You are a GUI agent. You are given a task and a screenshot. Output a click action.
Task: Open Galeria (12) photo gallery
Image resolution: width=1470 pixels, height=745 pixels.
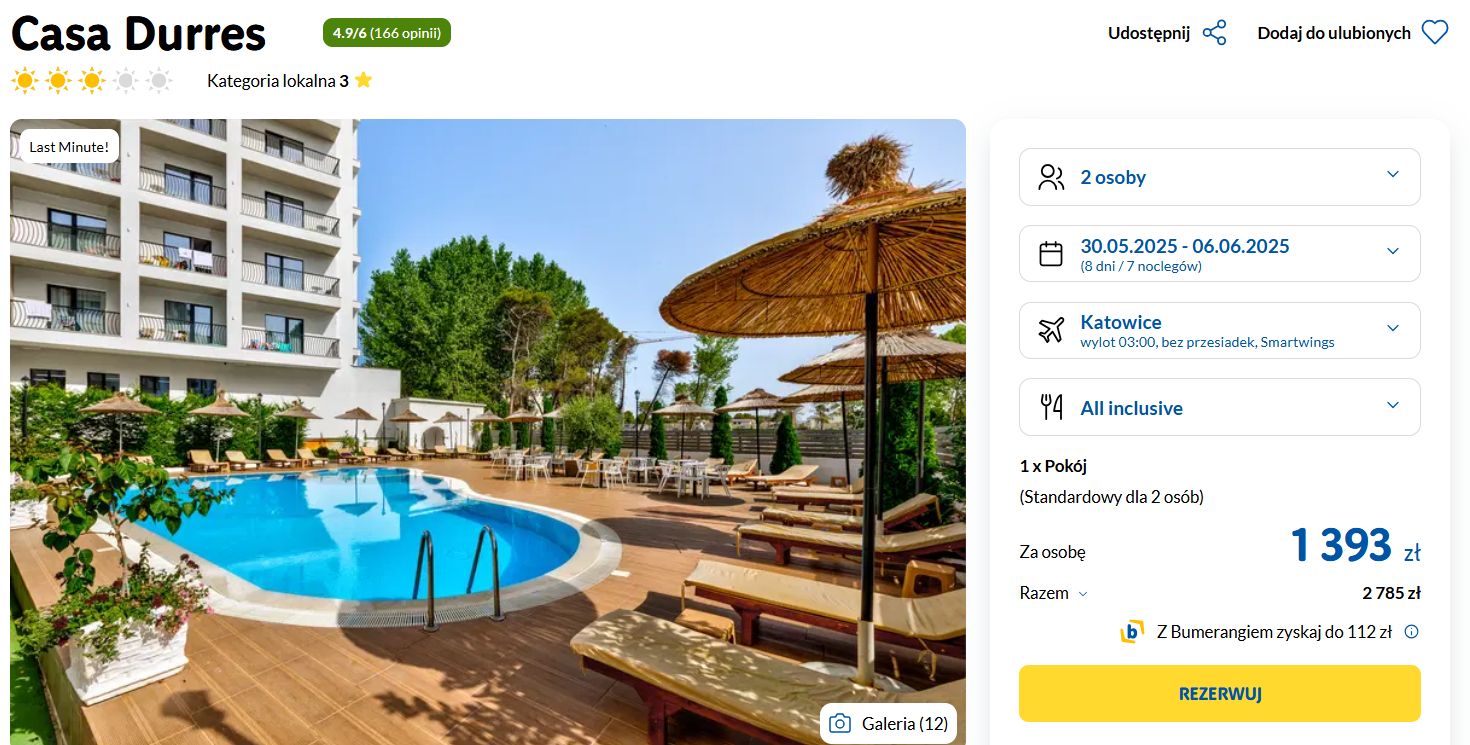click(888, 724)
